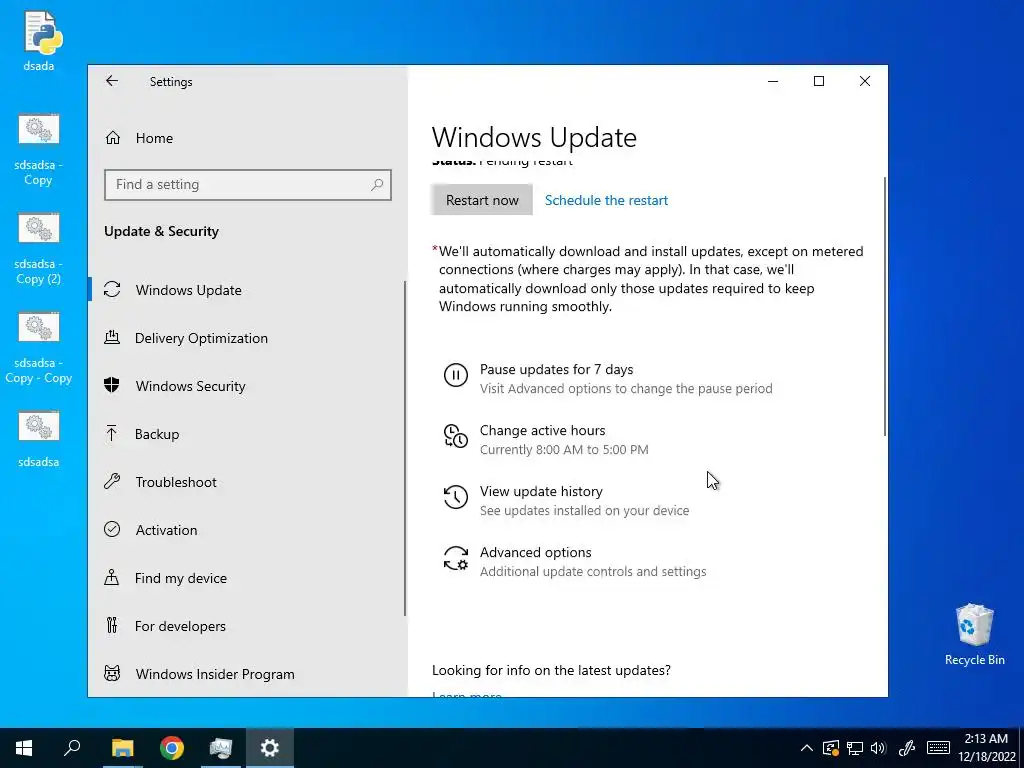Select the Recycle Bin desktop icon
The width and height of the screenshot is (1024, 768).
(x=974, y=635)
